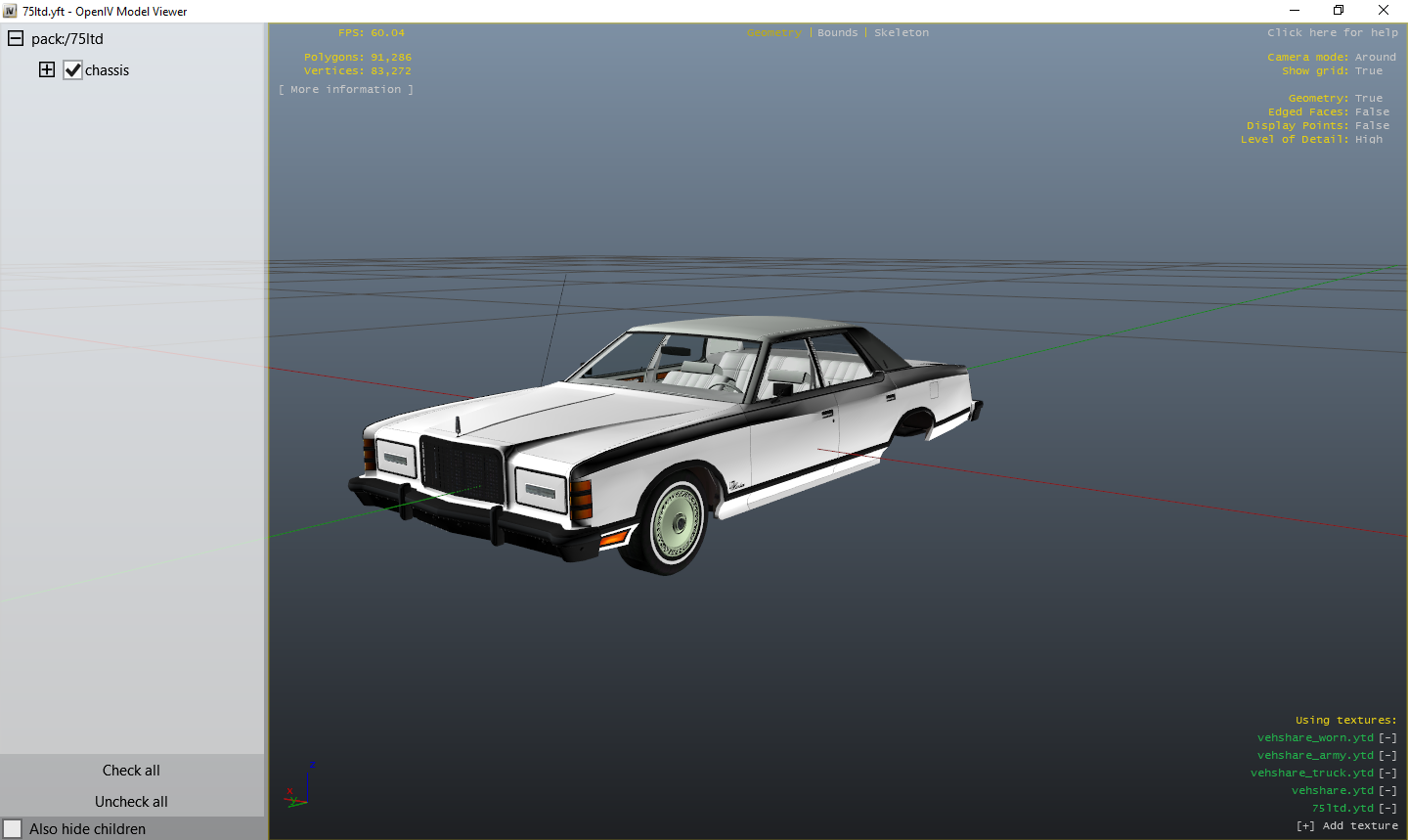The height and width of the screenshot is (840, 1408).
Task: Click the Check all button
Action: tap(131, 770)
